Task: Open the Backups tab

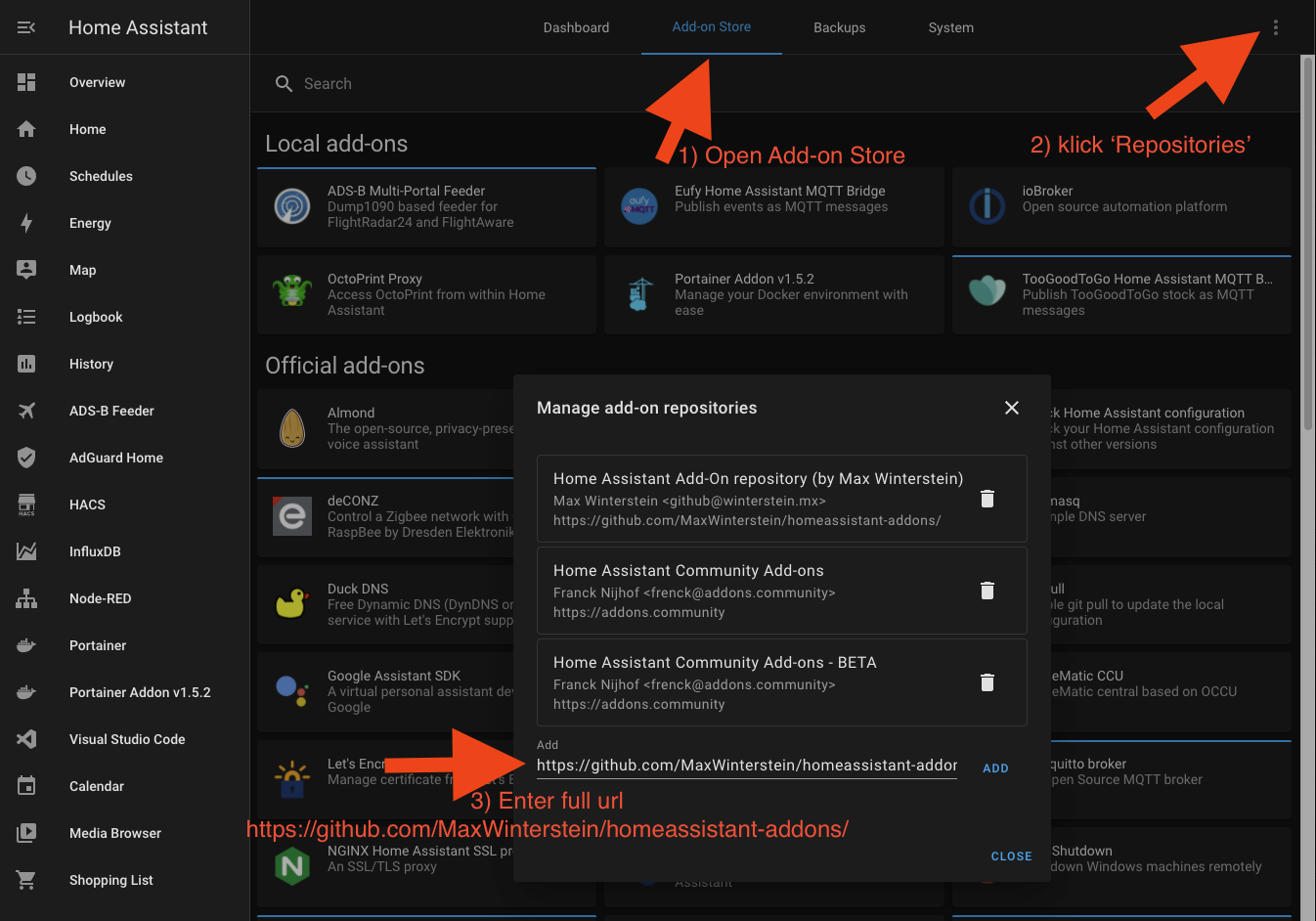Action: (839, 27)
